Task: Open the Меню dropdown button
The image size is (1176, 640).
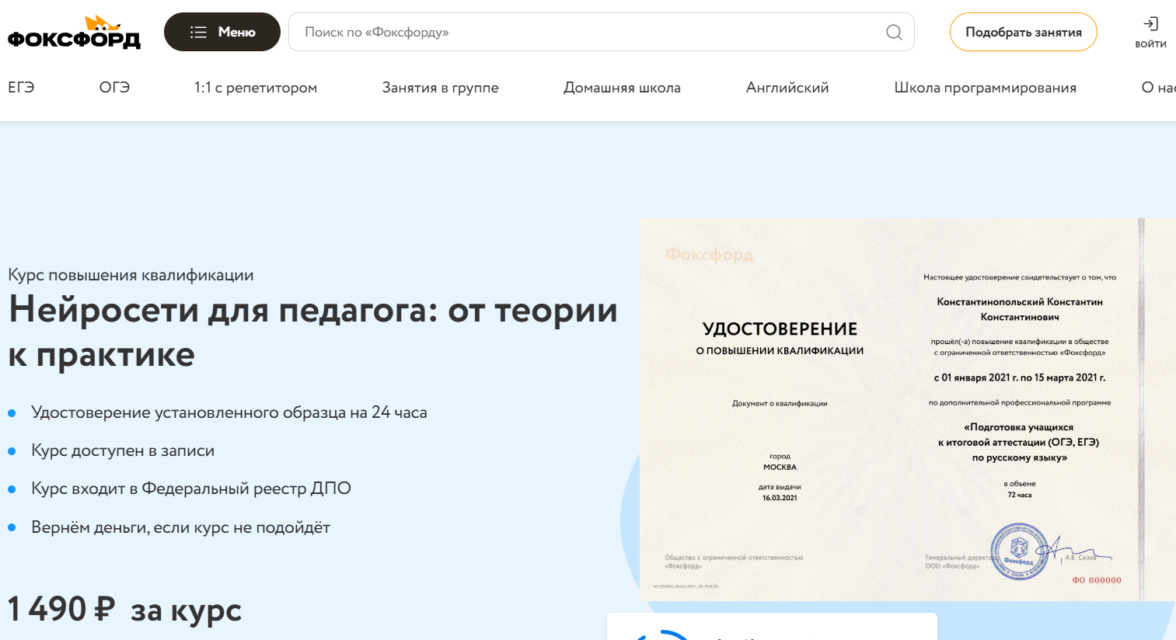Action: point(222,32)
